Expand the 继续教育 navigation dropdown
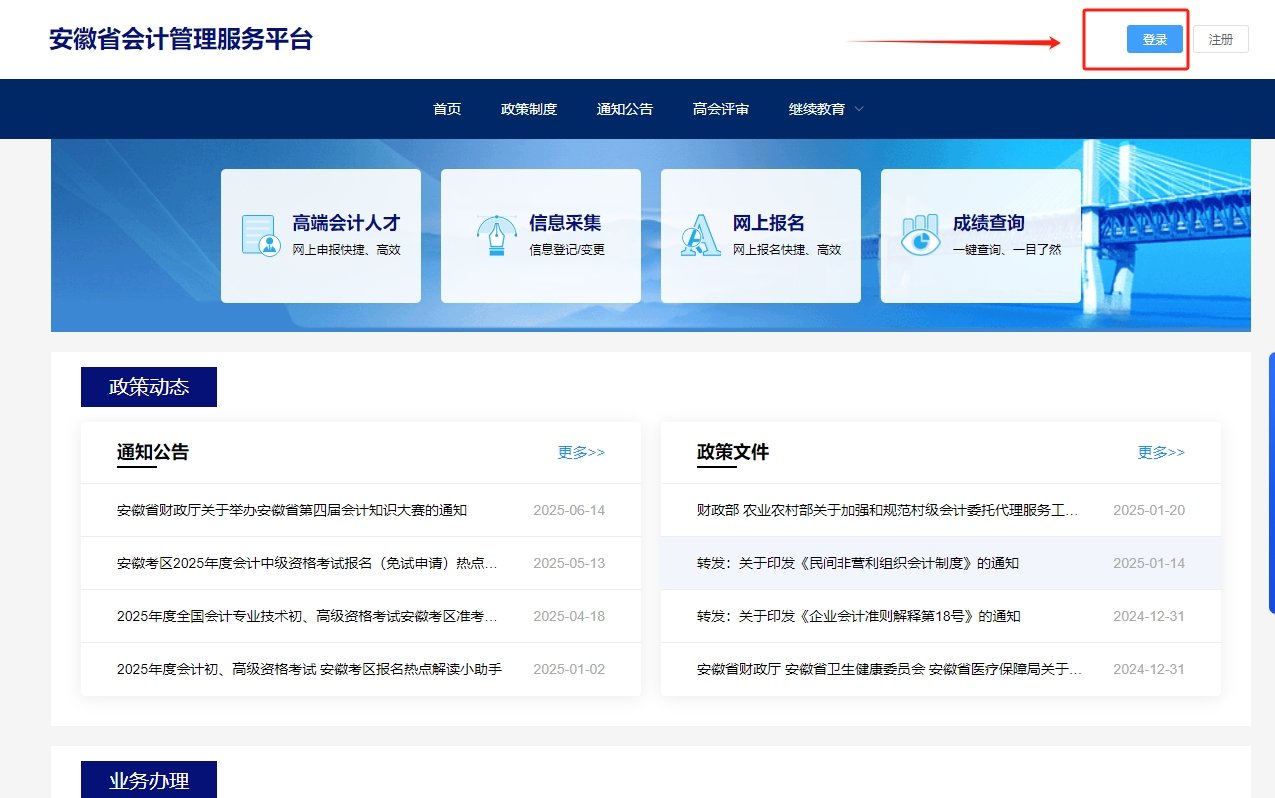Image resolution: width=1275 pixels, height=798 pixels. click(825, 109)
